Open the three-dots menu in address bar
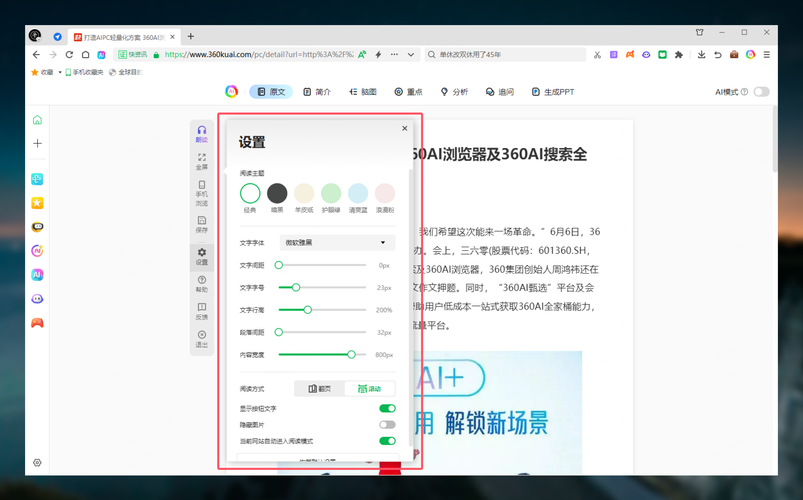Image resolution: width=803 pixels, height=500 pixels. 394,54
